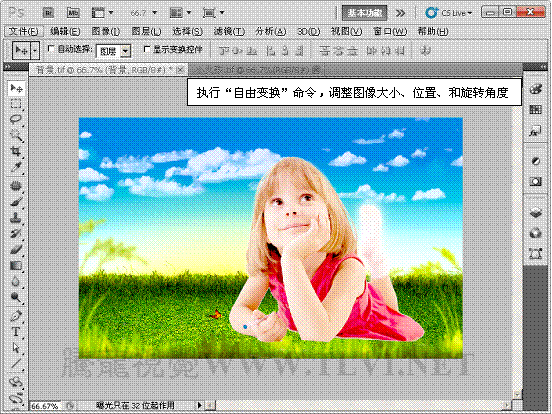Select the Spot Healing Brush tool

[16, 186]
